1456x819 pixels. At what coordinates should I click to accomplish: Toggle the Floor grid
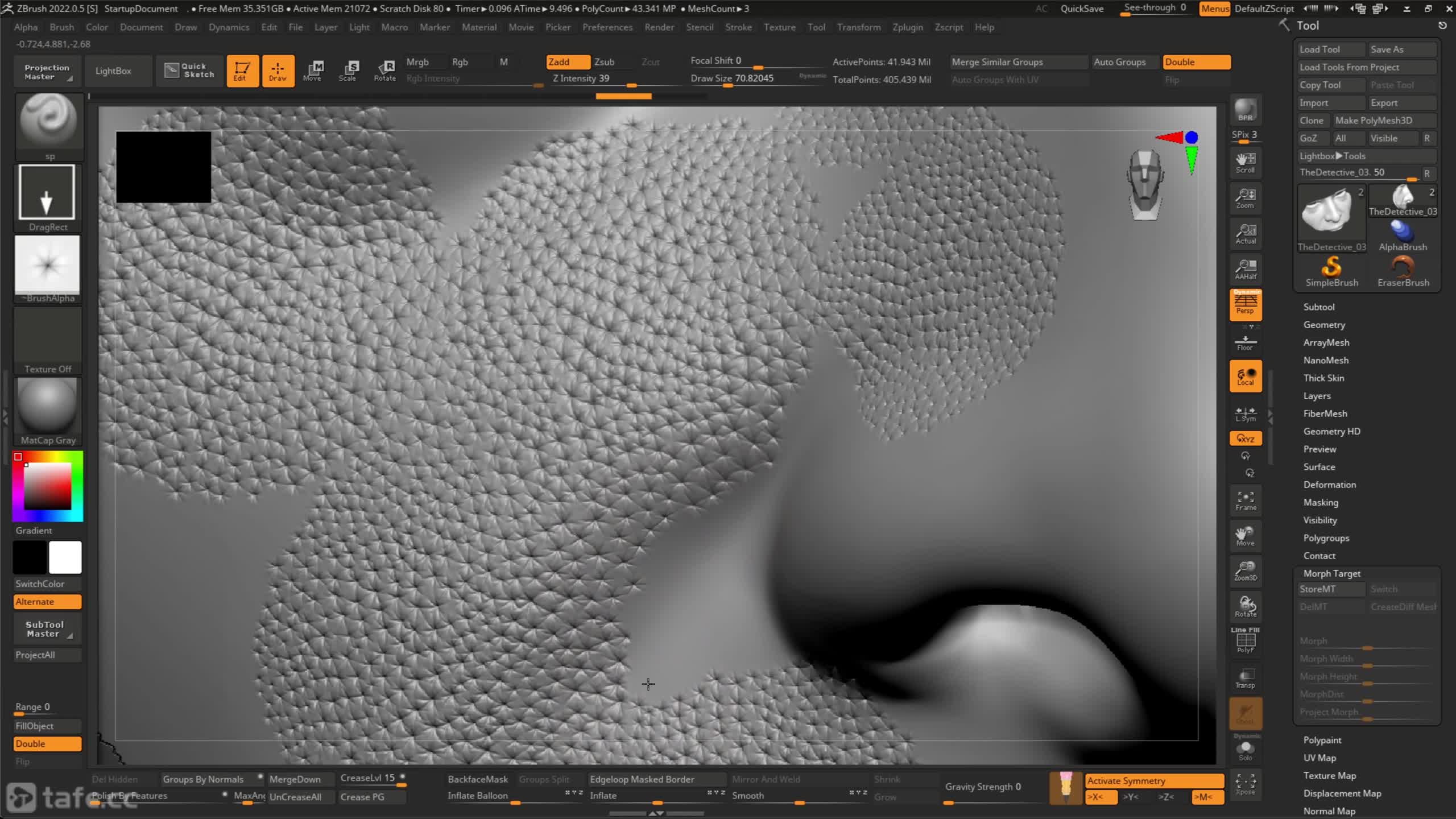point(1246,343)
